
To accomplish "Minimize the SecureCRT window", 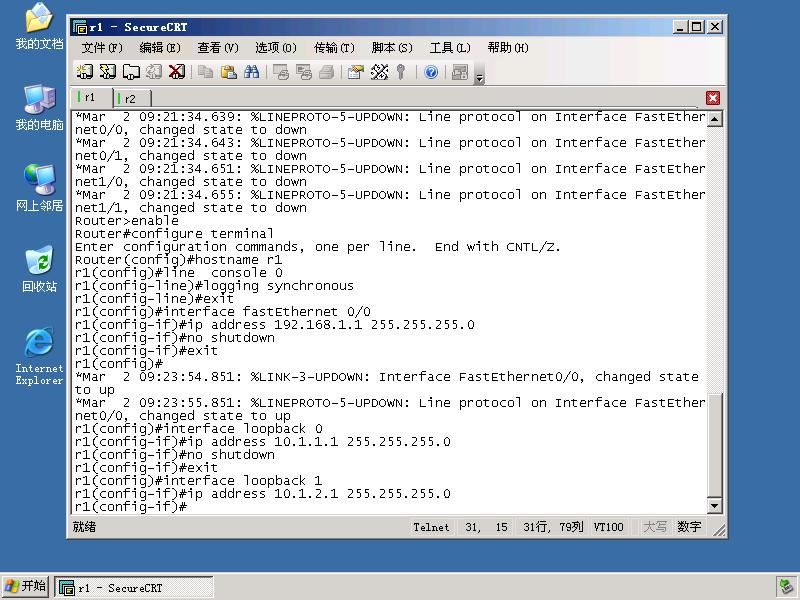I will [x=679, y=27].
